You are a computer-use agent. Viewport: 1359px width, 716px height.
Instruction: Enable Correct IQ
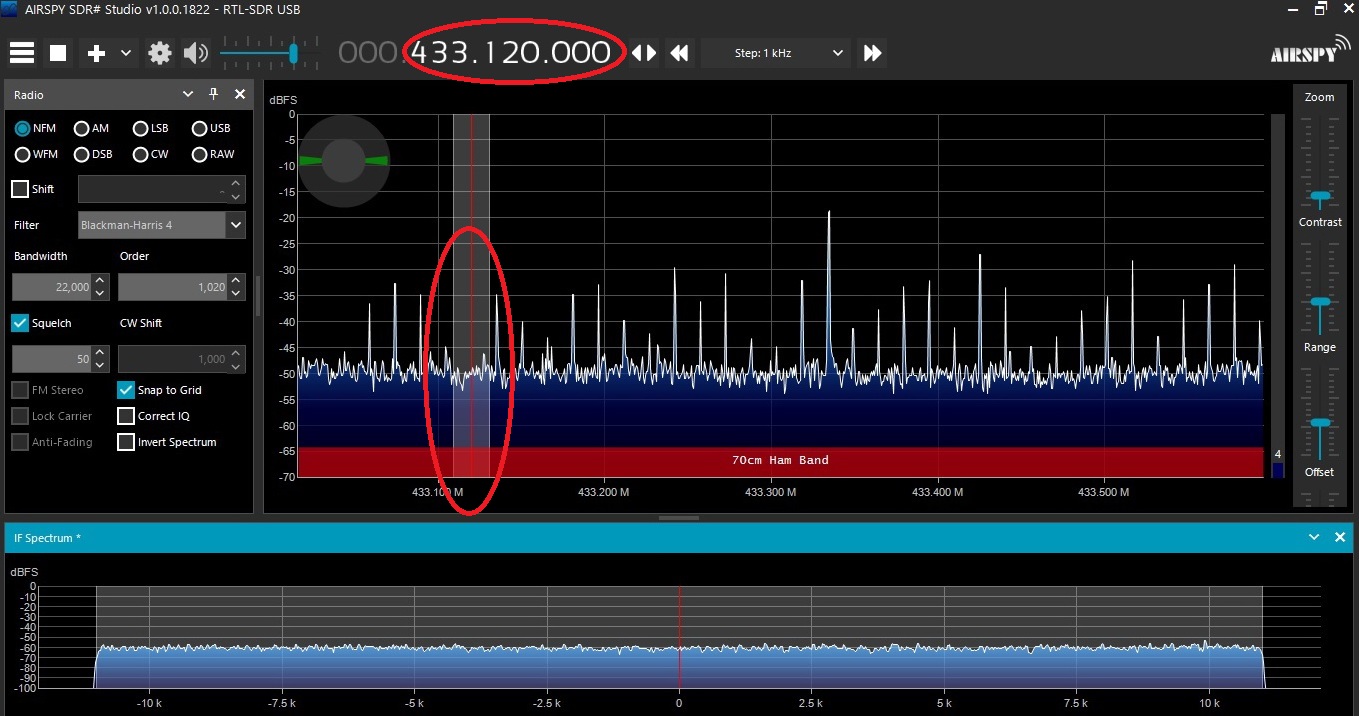pos(126,416)
